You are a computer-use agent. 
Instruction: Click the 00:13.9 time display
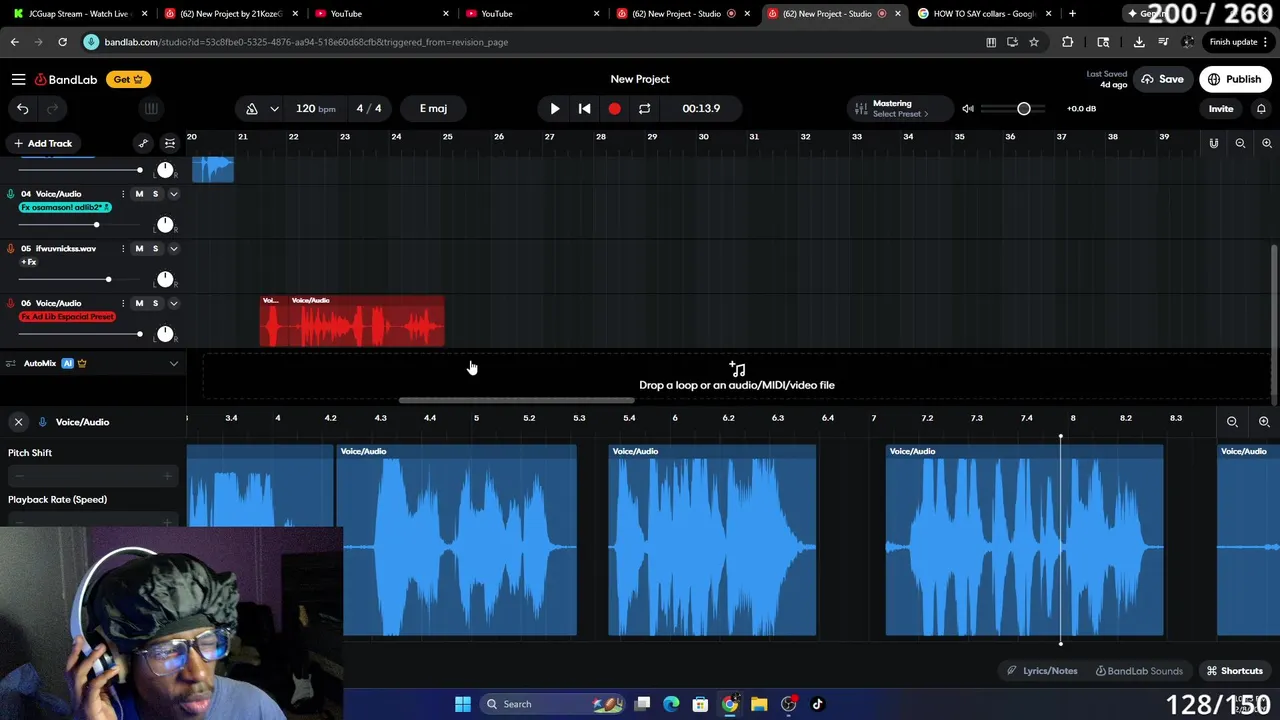pos(701,108)
